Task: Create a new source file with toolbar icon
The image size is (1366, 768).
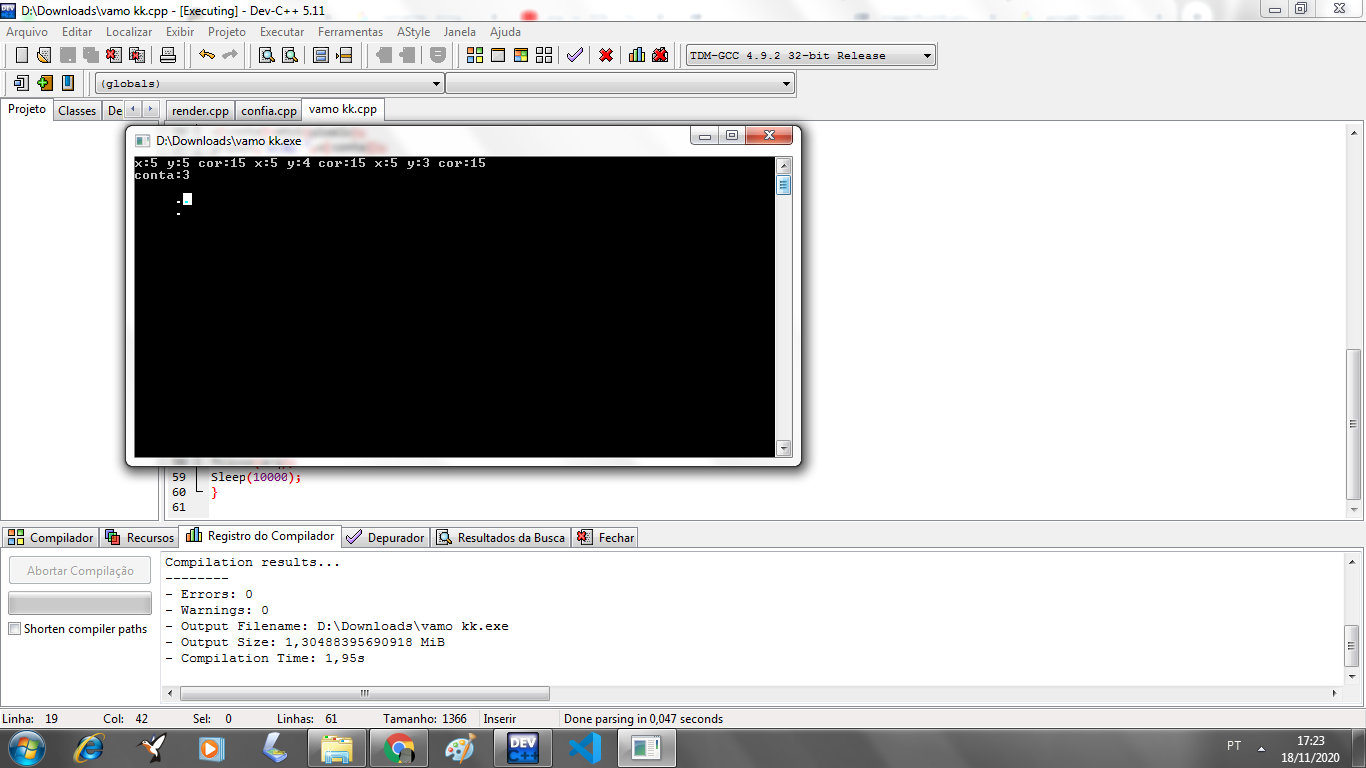Action: pos(21,55)
